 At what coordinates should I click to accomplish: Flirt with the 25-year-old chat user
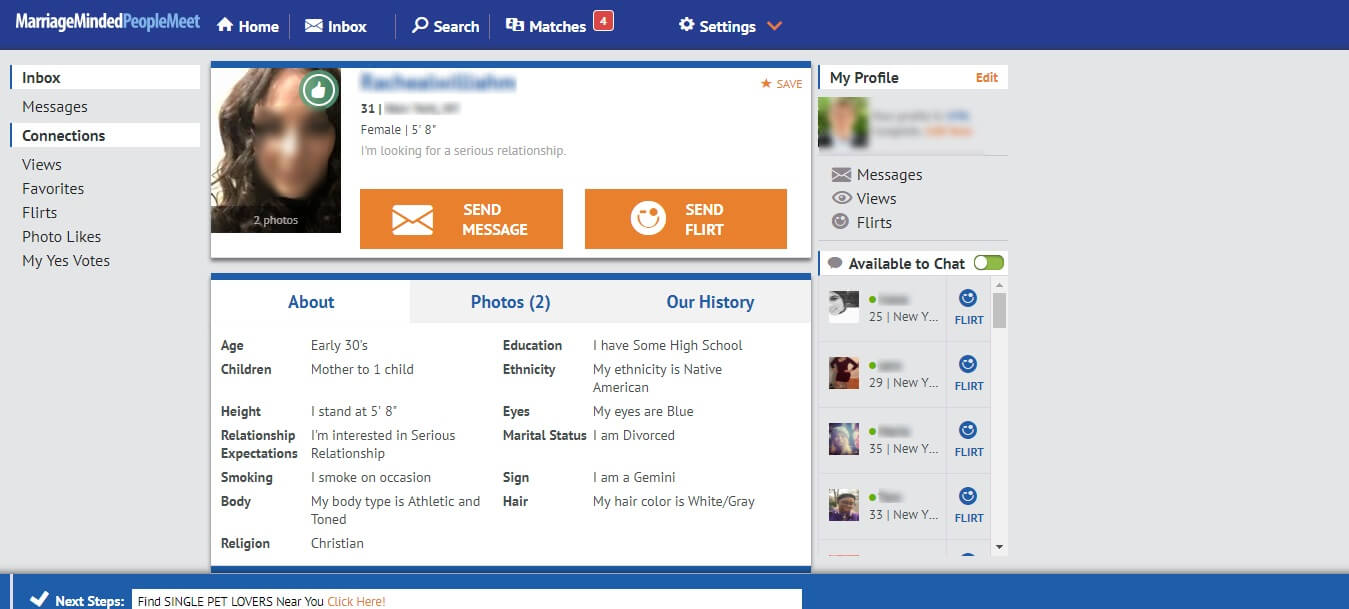click(968, 306)
